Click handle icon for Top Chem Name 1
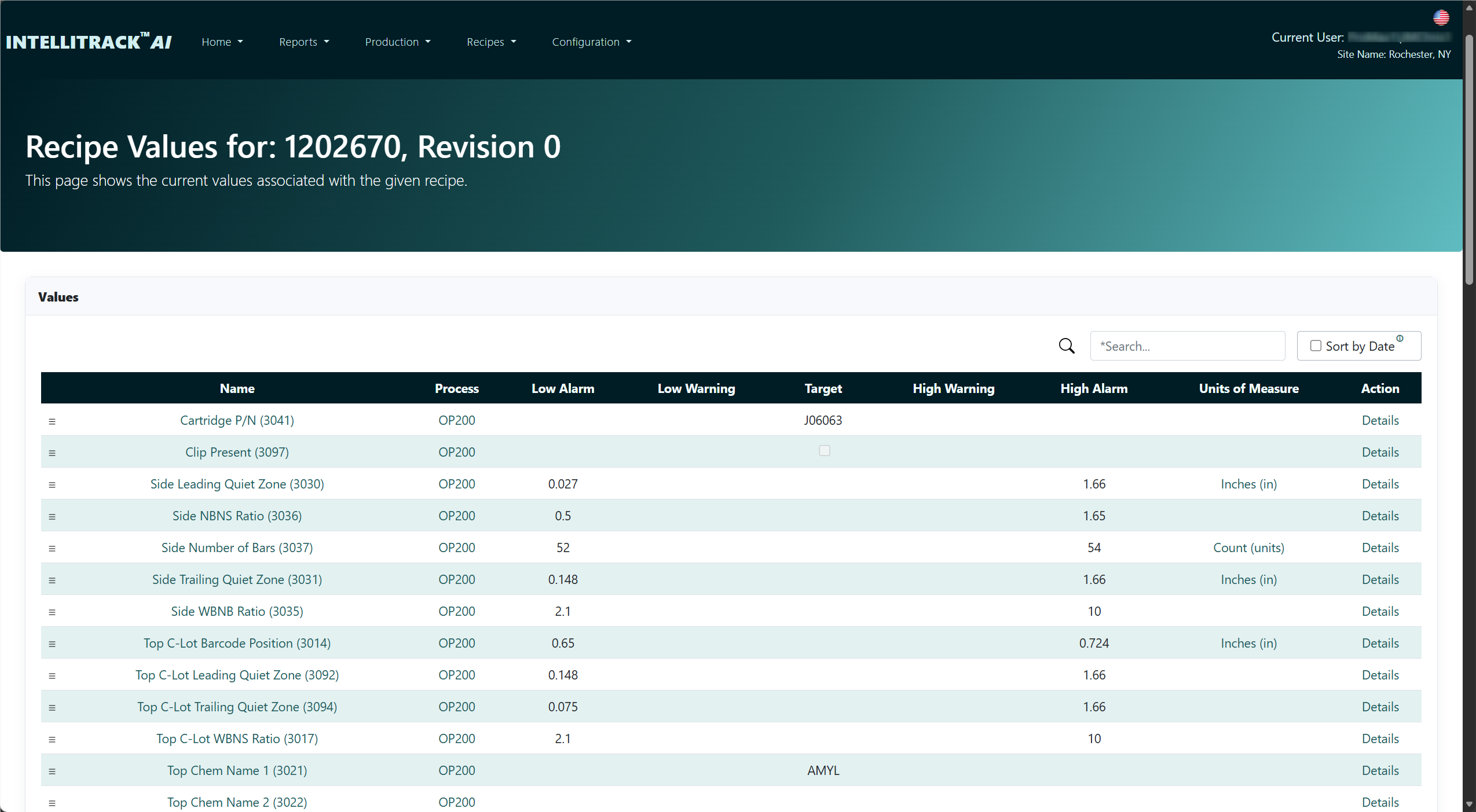 click(x=52, y=771)
